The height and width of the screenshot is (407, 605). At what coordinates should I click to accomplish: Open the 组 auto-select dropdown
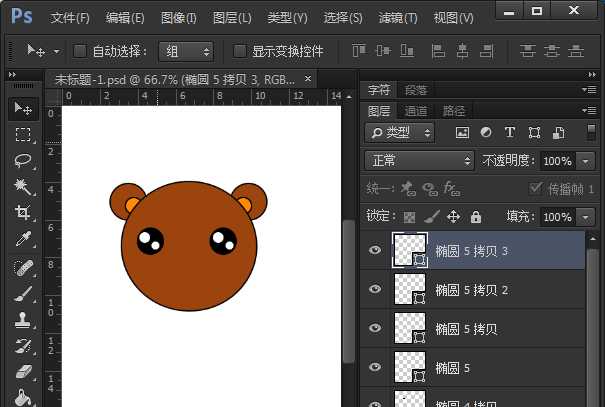point(186,51)
